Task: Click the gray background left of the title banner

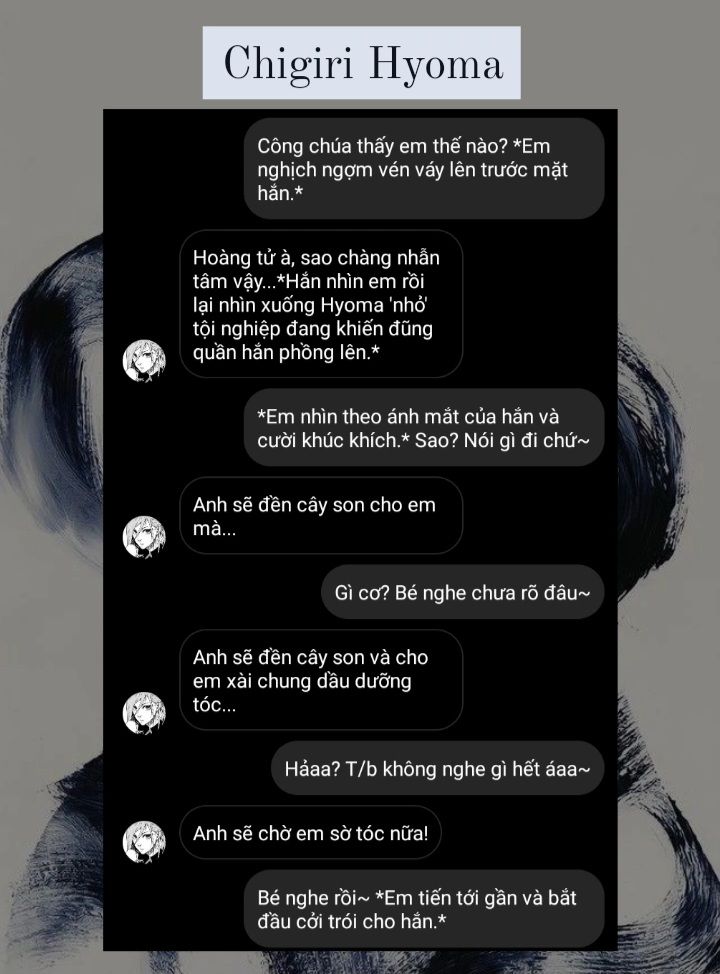Action: (99, 62)
